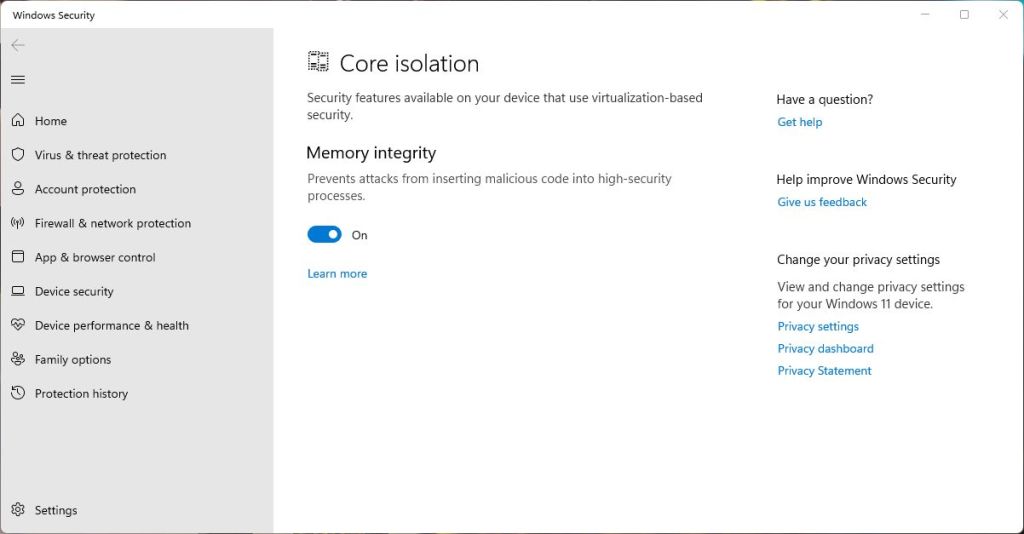
Task: Collapse the hamburger navigation menu
Action: click(x=18, y=80)
